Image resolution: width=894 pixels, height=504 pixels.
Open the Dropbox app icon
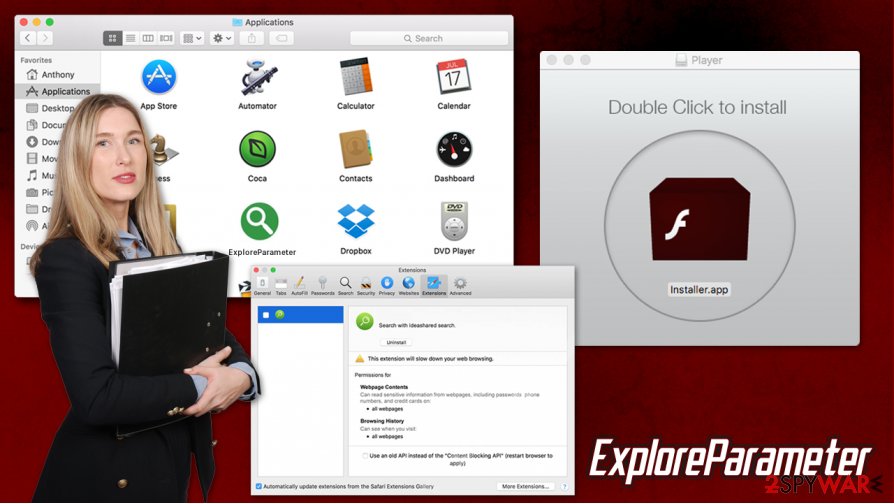click(356, 221)
